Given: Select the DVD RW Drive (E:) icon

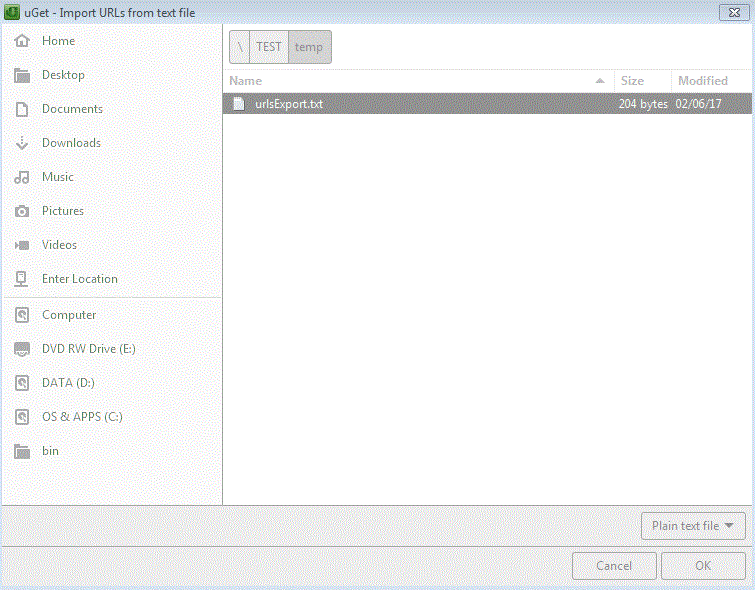Looking at the screenshot, I should (22, 349).
